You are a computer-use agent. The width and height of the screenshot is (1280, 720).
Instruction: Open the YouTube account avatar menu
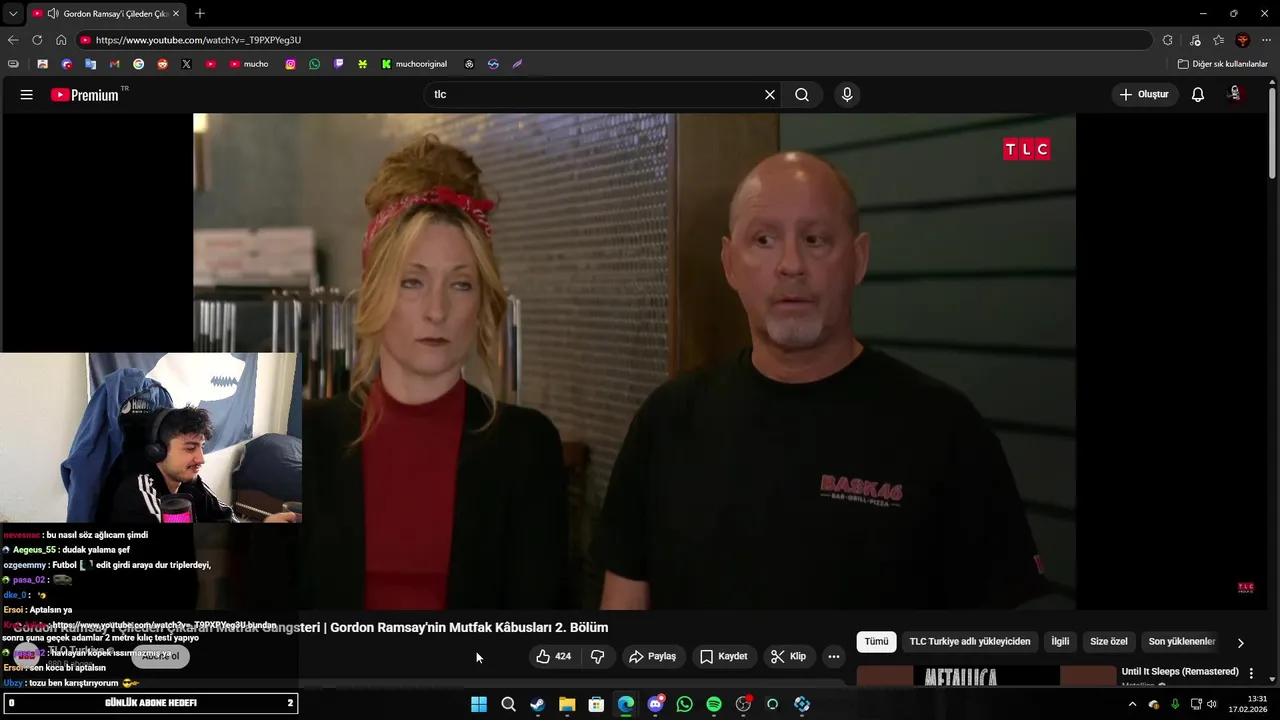(1235, 94)
